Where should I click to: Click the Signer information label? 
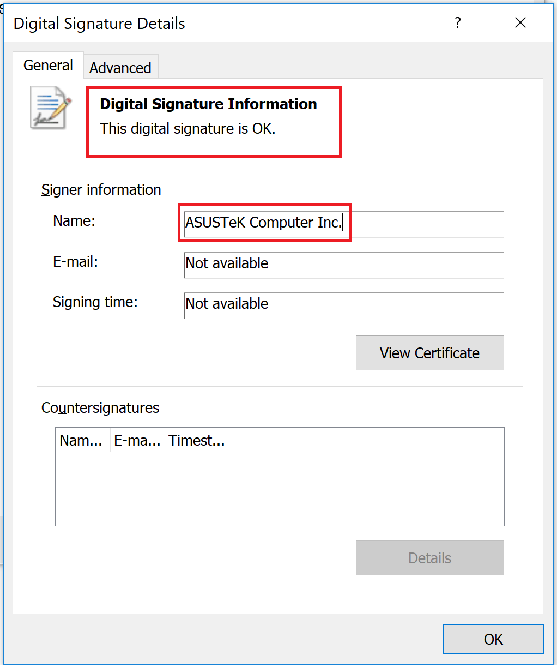click(x=101, y=190)
